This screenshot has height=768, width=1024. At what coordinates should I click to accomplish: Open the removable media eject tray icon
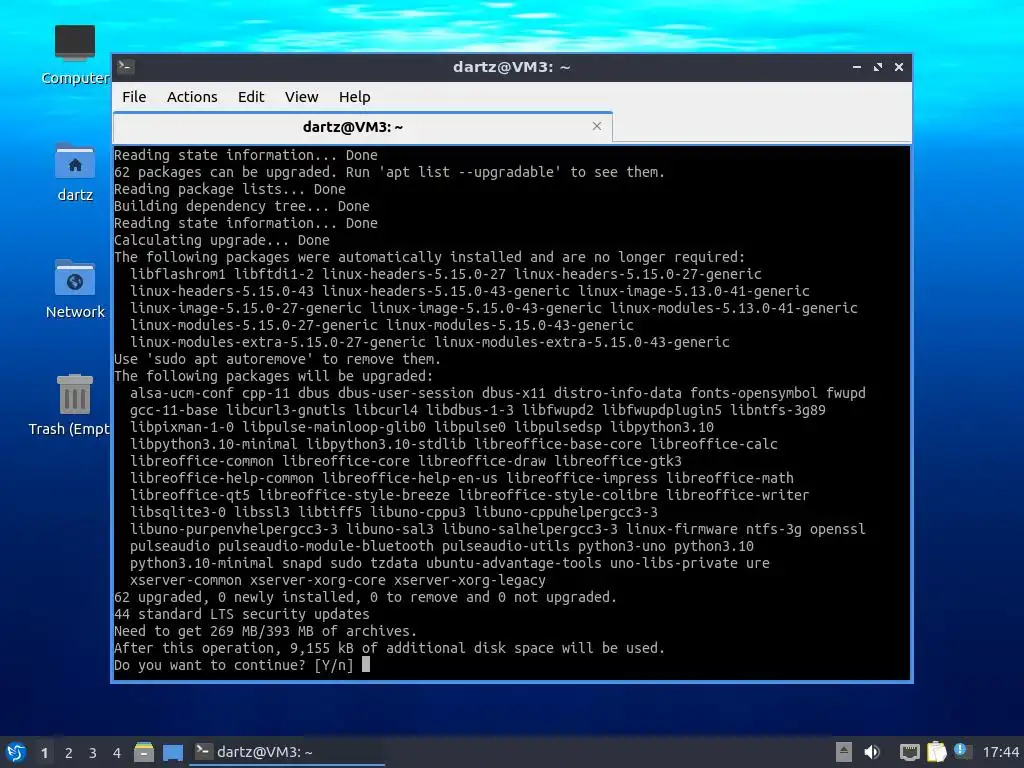(x=843, y=752)
